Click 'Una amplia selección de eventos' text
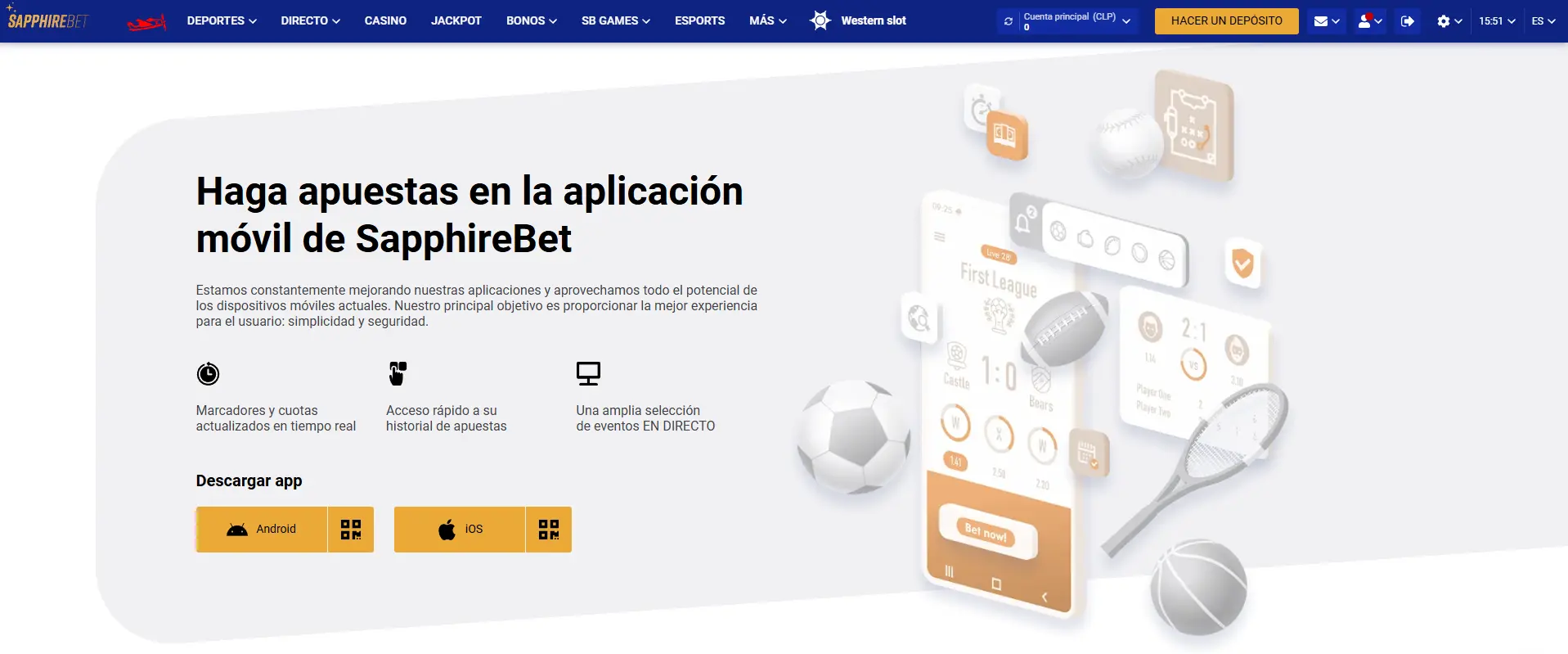This screenshot has height=654, width=1568. tap(645, 418)
